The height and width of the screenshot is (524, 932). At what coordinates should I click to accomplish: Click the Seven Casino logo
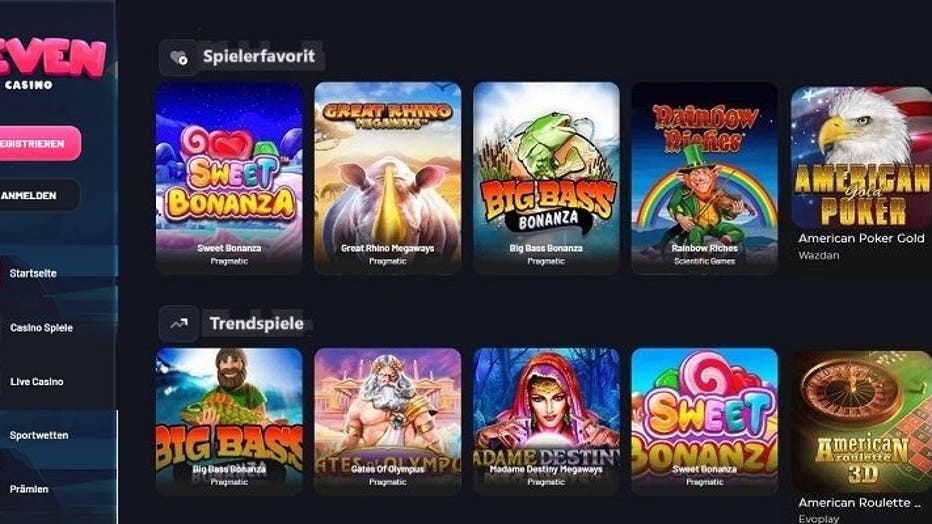pyautogui.click(x=52, y=64)
